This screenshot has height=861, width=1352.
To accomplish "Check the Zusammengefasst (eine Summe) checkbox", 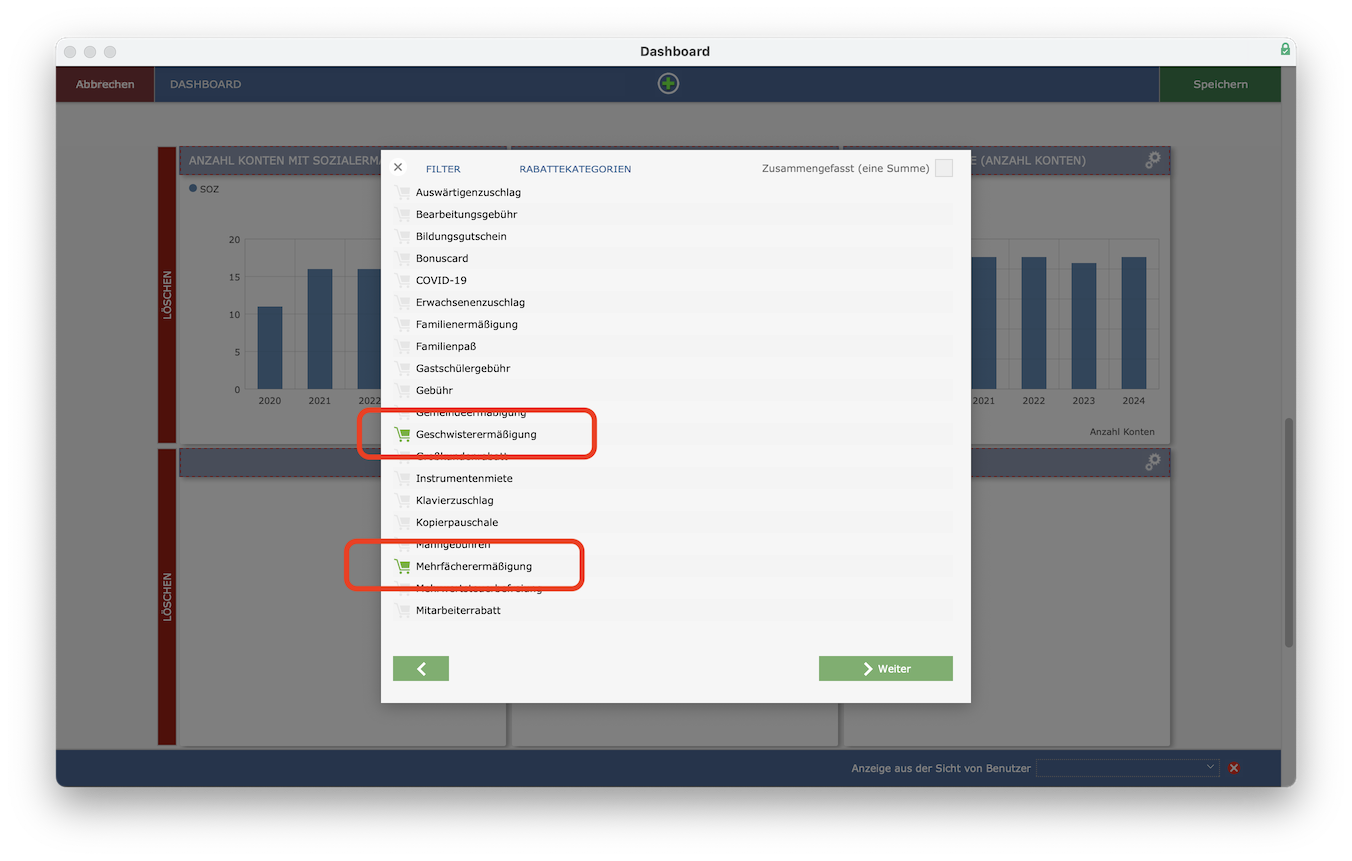I will click(944, 168).
